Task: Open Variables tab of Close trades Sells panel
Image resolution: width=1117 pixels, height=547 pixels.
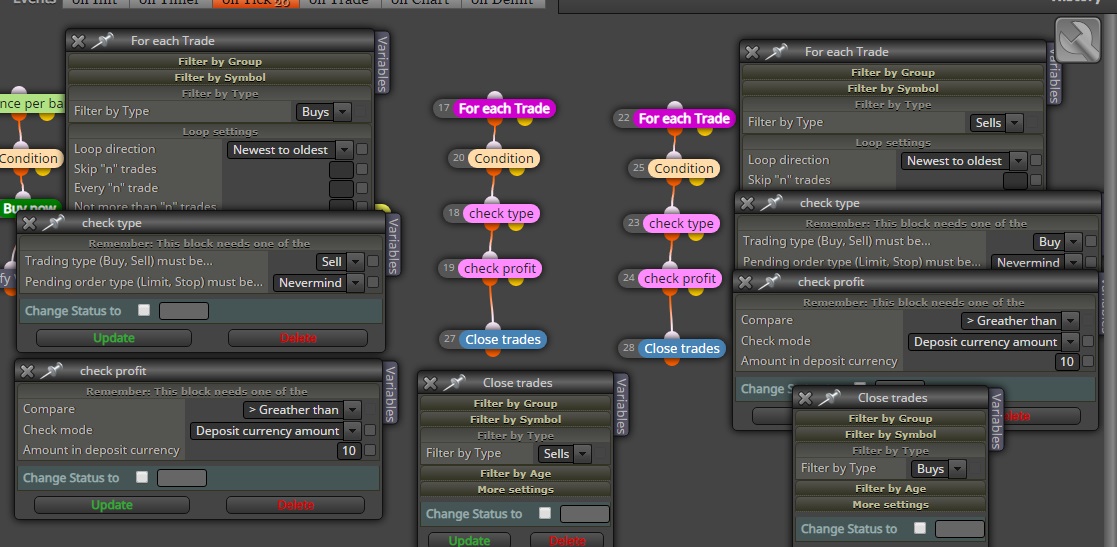Action: pyautogui.click(x=620, y=405)
